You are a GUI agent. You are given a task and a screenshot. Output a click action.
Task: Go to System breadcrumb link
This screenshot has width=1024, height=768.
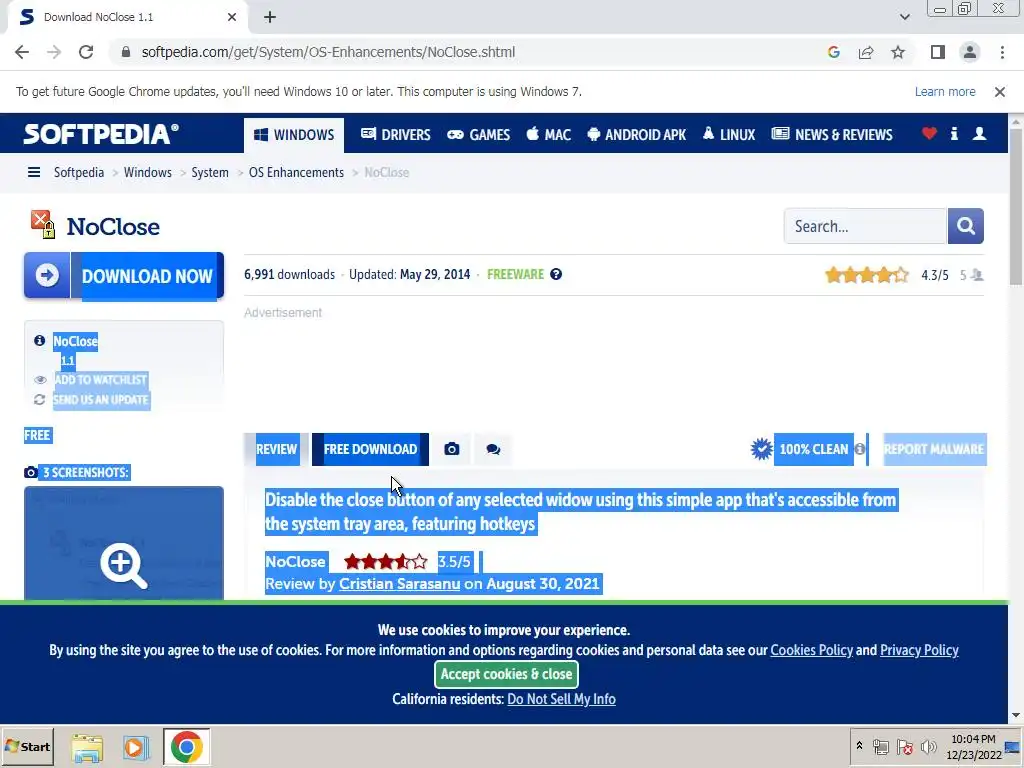[210, 172]
